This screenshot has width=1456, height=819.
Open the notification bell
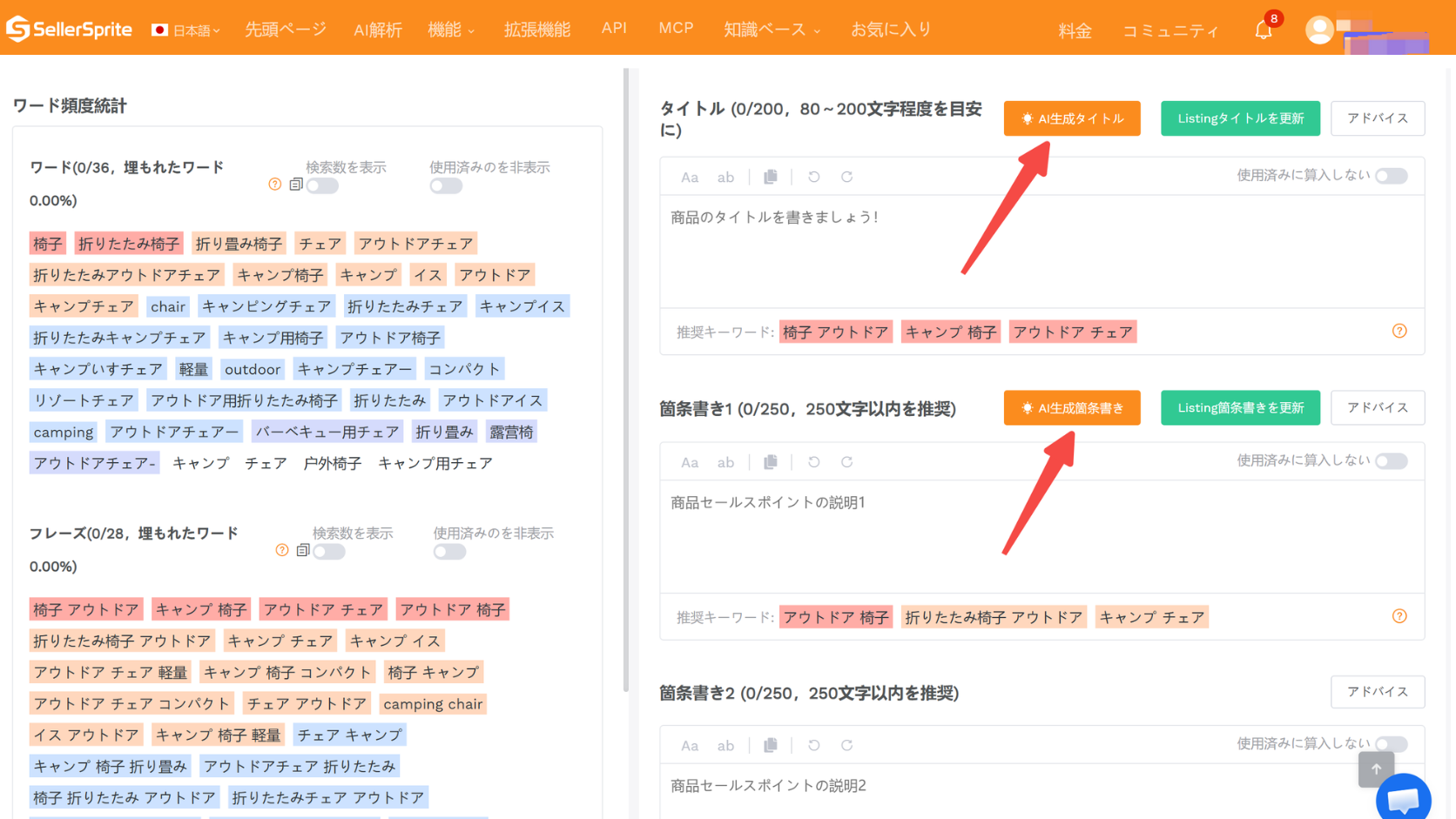(x=1264, y=30)
